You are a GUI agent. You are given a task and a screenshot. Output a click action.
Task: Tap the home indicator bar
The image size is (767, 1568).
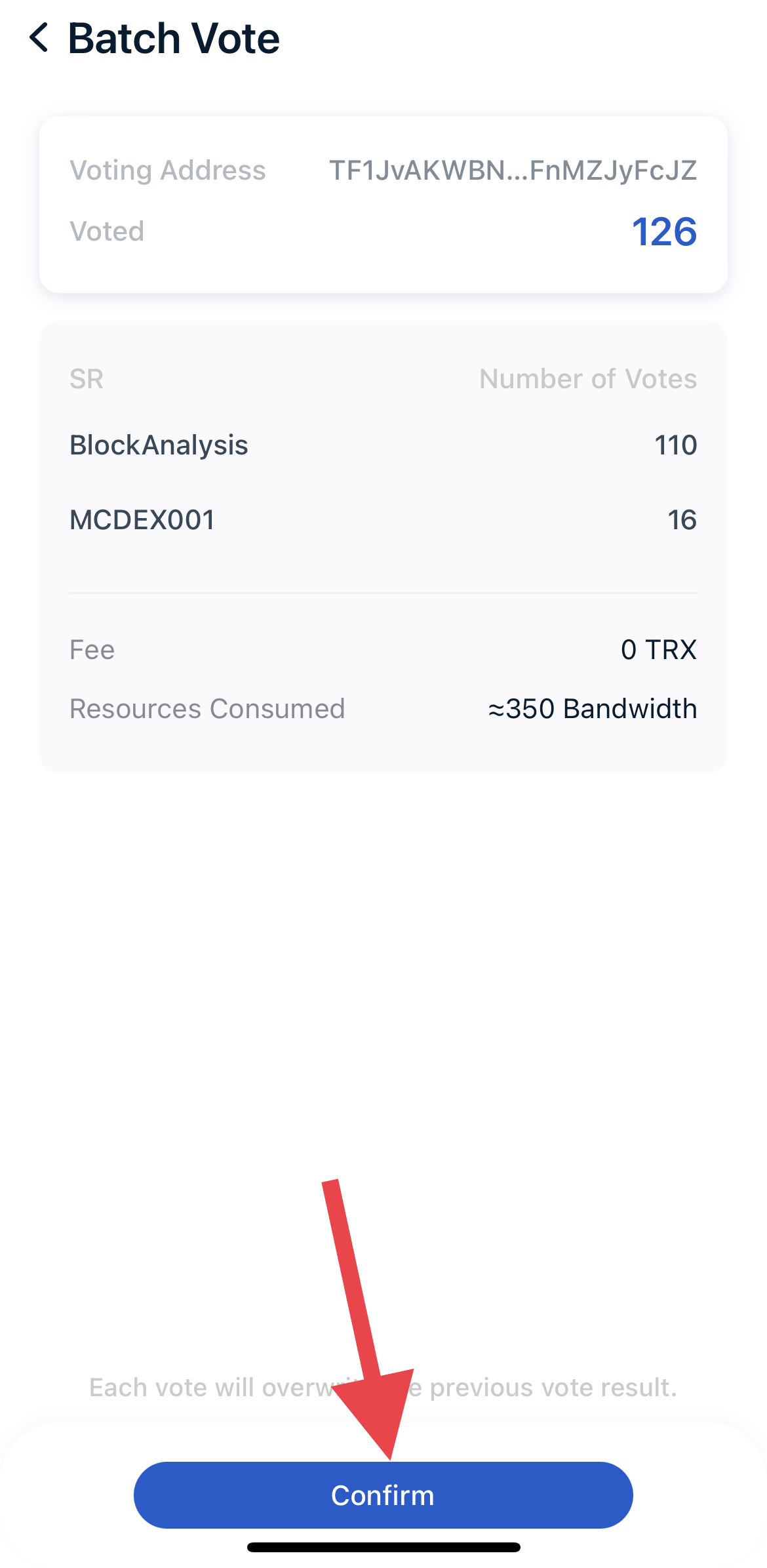click(383, 1548)
